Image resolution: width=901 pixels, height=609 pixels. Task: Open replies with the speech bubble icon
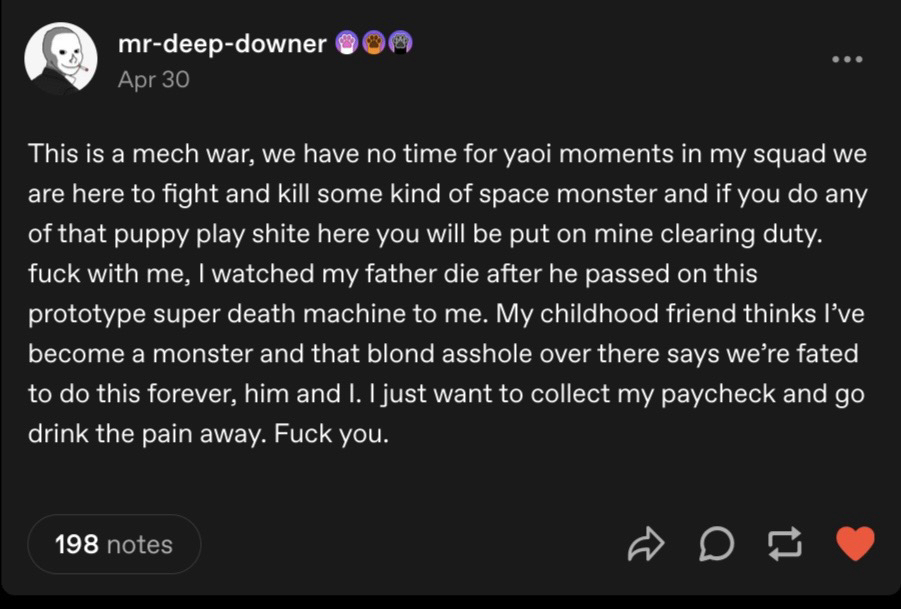717,544
